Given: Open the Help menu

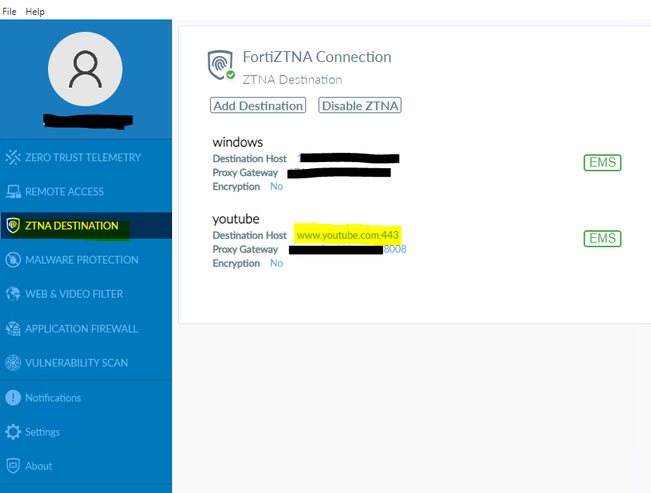Looking at the screenshot, I should tap(35, 12).
